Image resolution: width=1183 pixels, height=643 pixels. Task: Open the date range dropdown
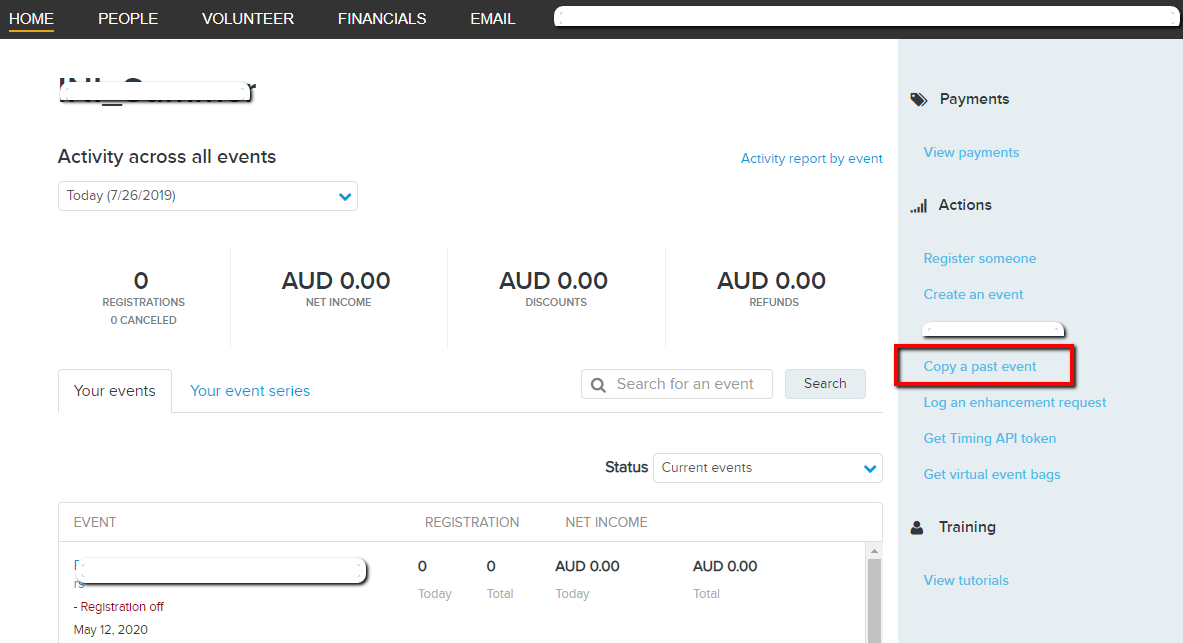pos(207,196)
